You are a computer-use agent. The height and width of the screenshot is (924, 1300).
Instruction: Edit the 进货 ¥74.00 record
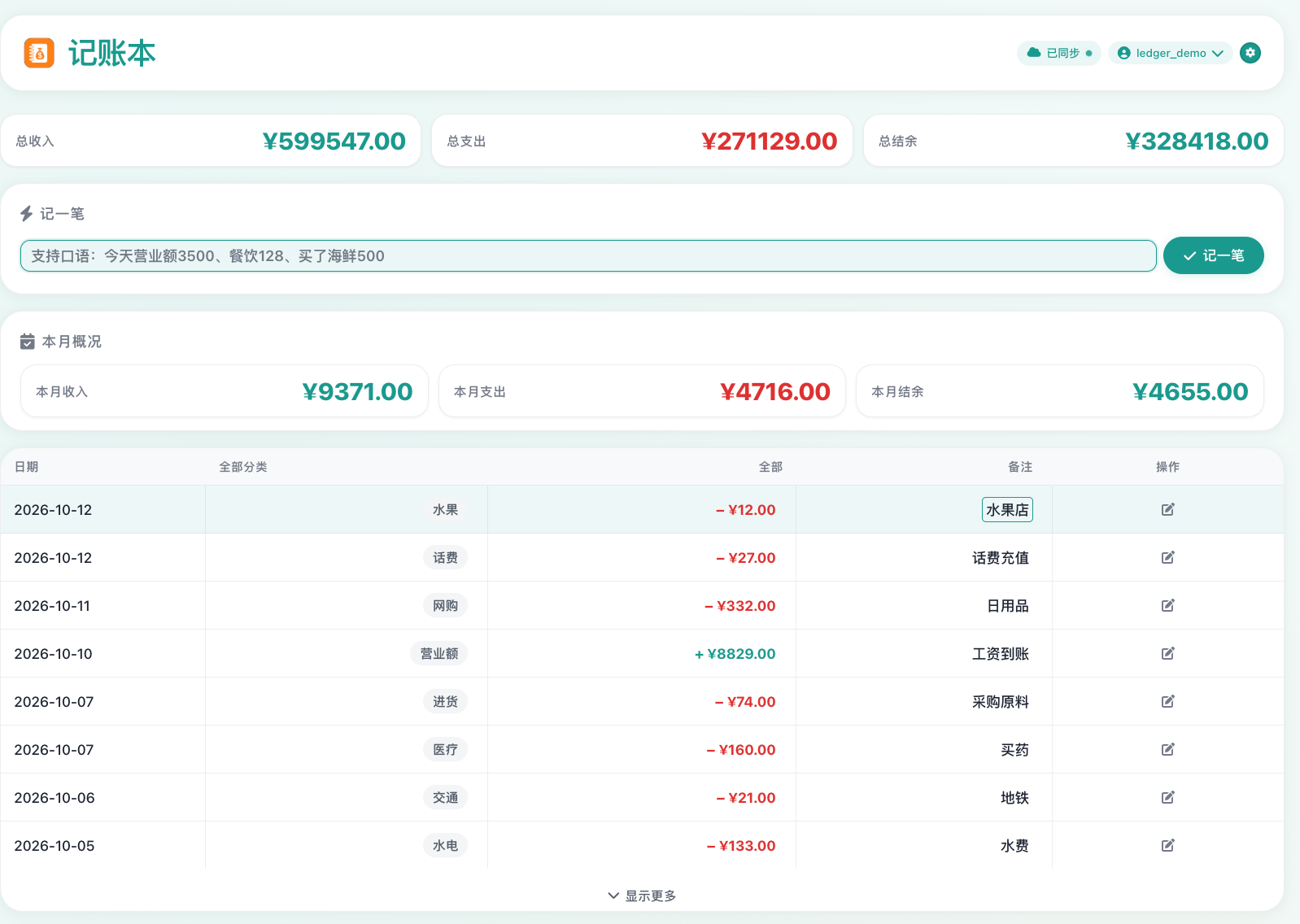[x=1167, y=701]
